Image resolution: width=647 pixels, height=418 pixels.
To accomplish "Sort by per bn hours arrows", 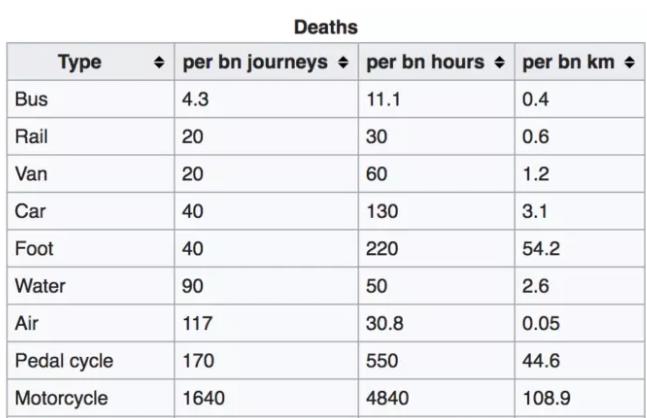I will point(499,62).
